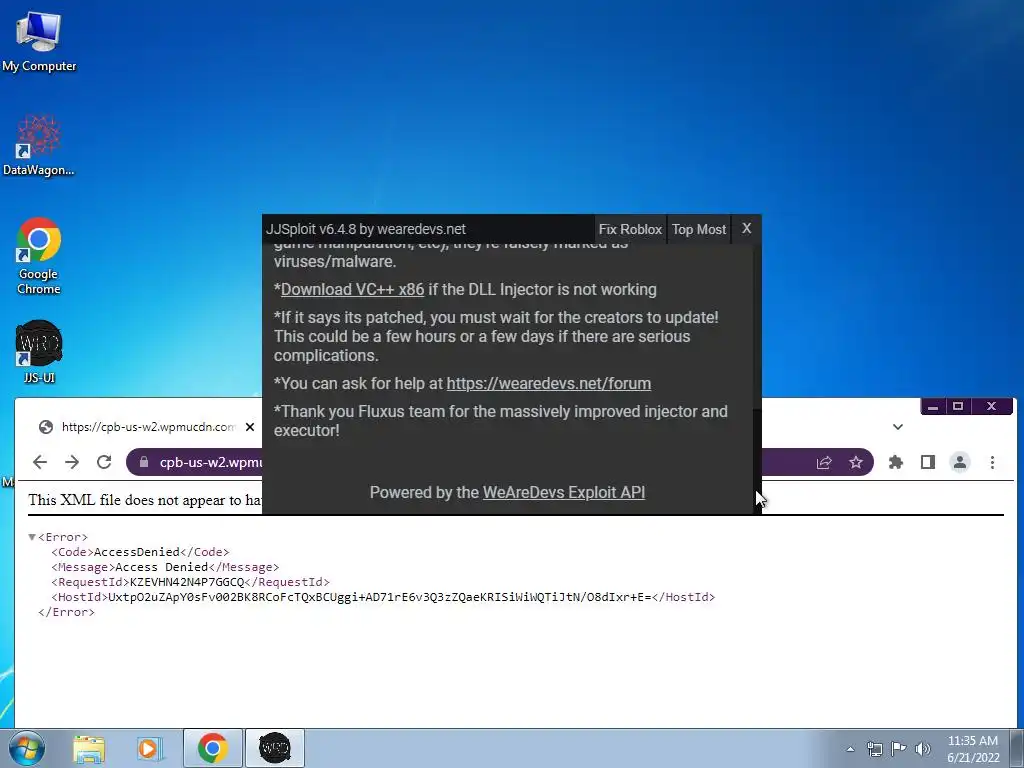
Task: Click the lock icon in Chrome address bar
Action: click(144, 462)
